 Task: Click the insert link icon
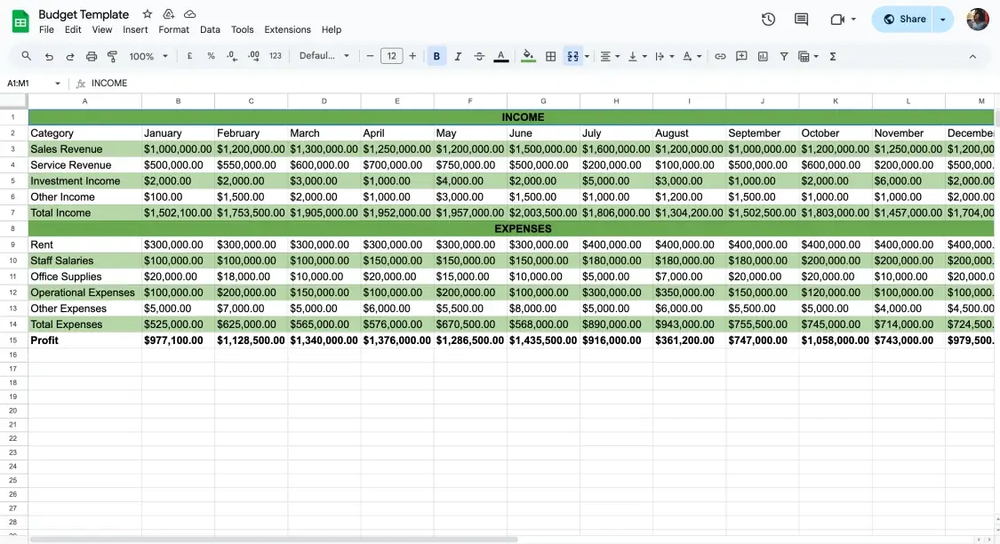pos(720,57)
